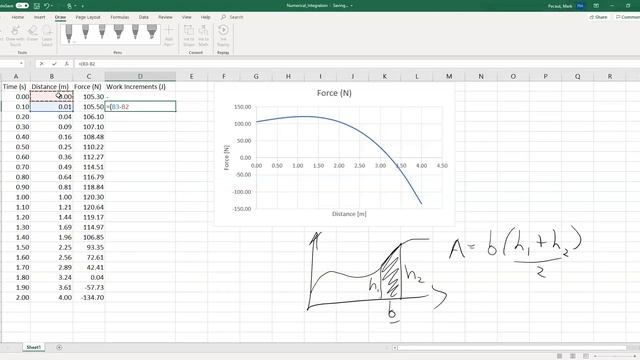Switch to Page Layout view in status bar
The height and width of the screenshot is (360, 640).
[x=573, y=356]
